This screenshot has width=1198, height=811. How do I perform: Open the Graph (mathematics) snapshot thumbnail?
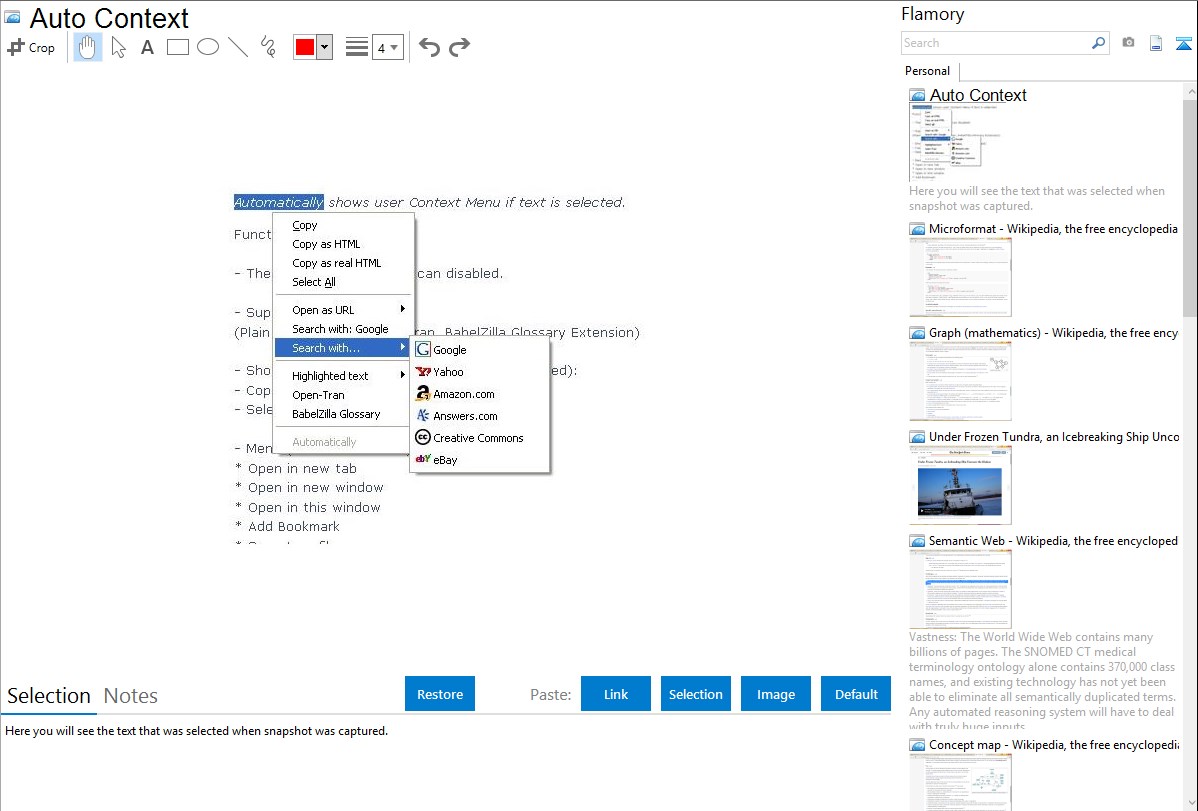pyautogui.click(x=960, y=381)
